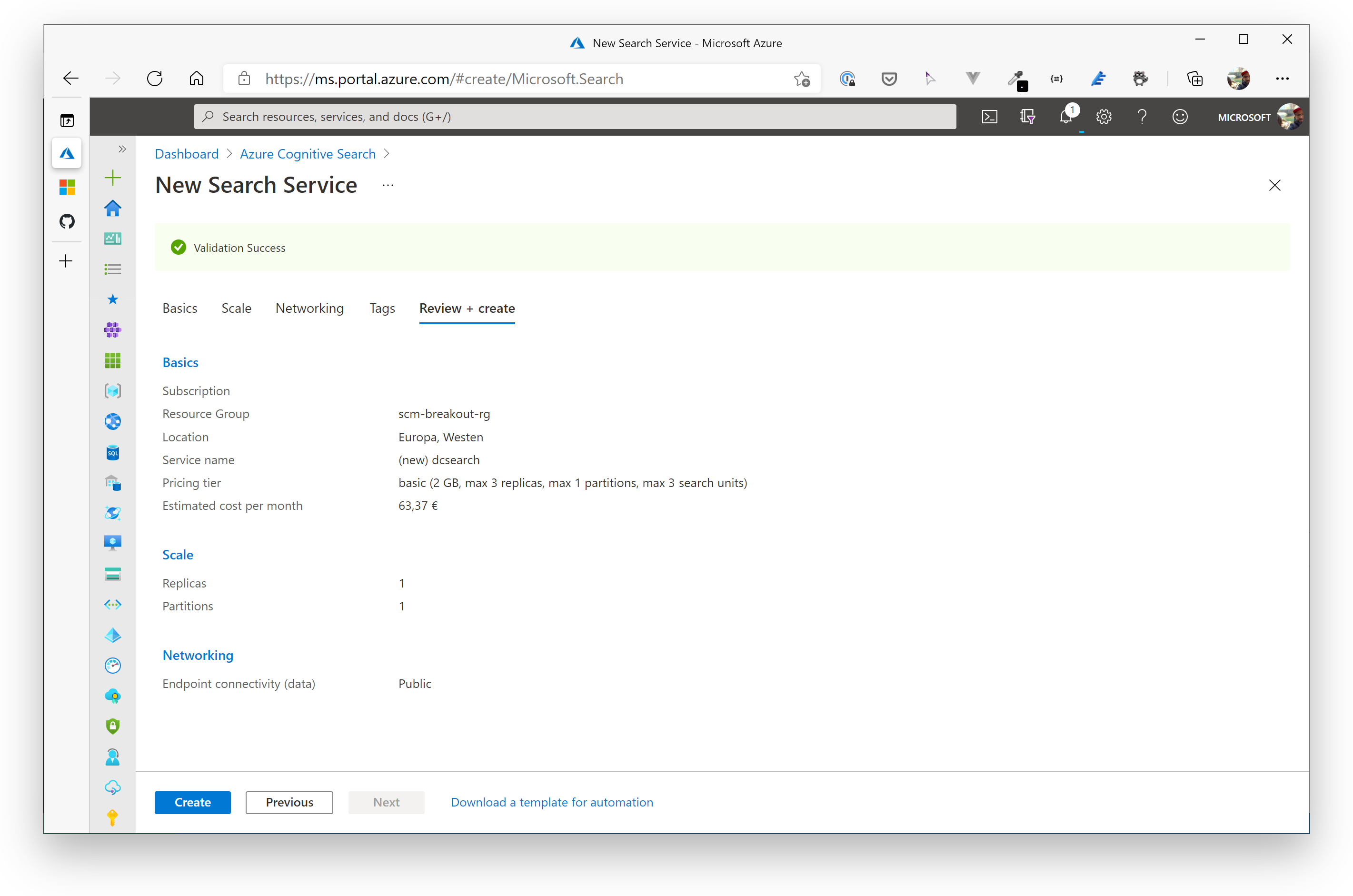This screenshot has height=896, width=1353.
Task: Open Favorites star icon in sidebar
Action: [x=112, y=299]
